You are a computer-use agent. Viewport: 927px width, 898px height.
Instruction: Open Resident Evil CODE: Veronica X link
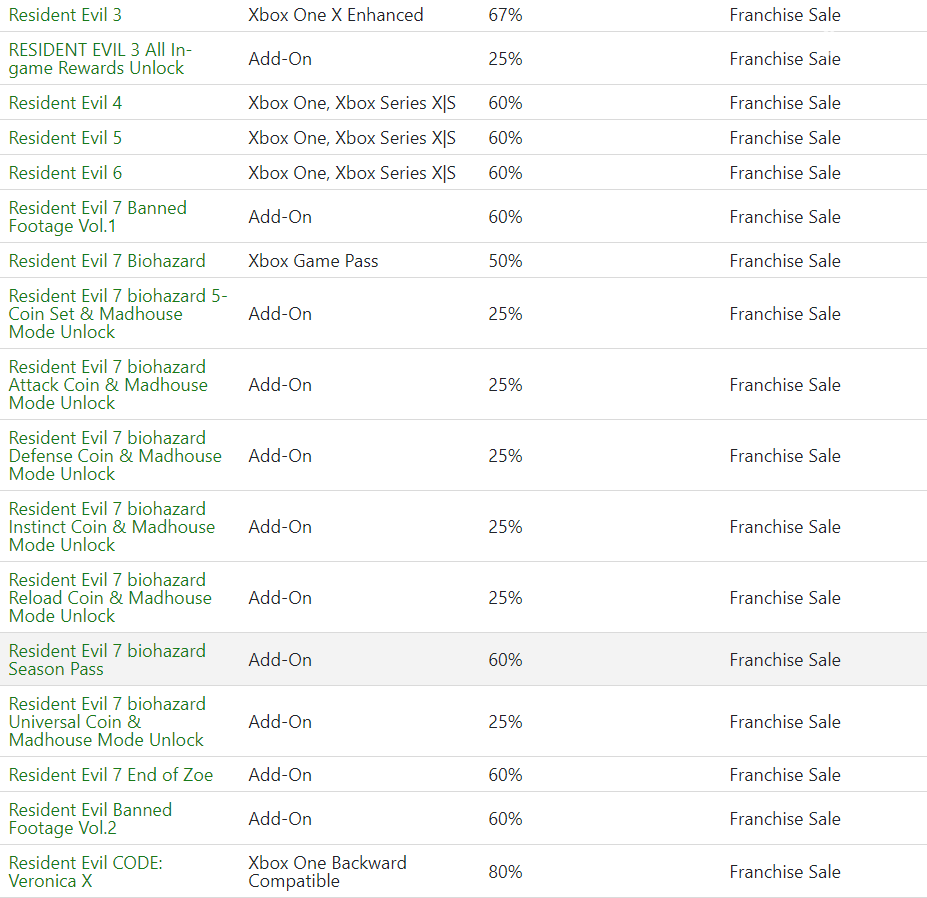(x=85, y=871)
